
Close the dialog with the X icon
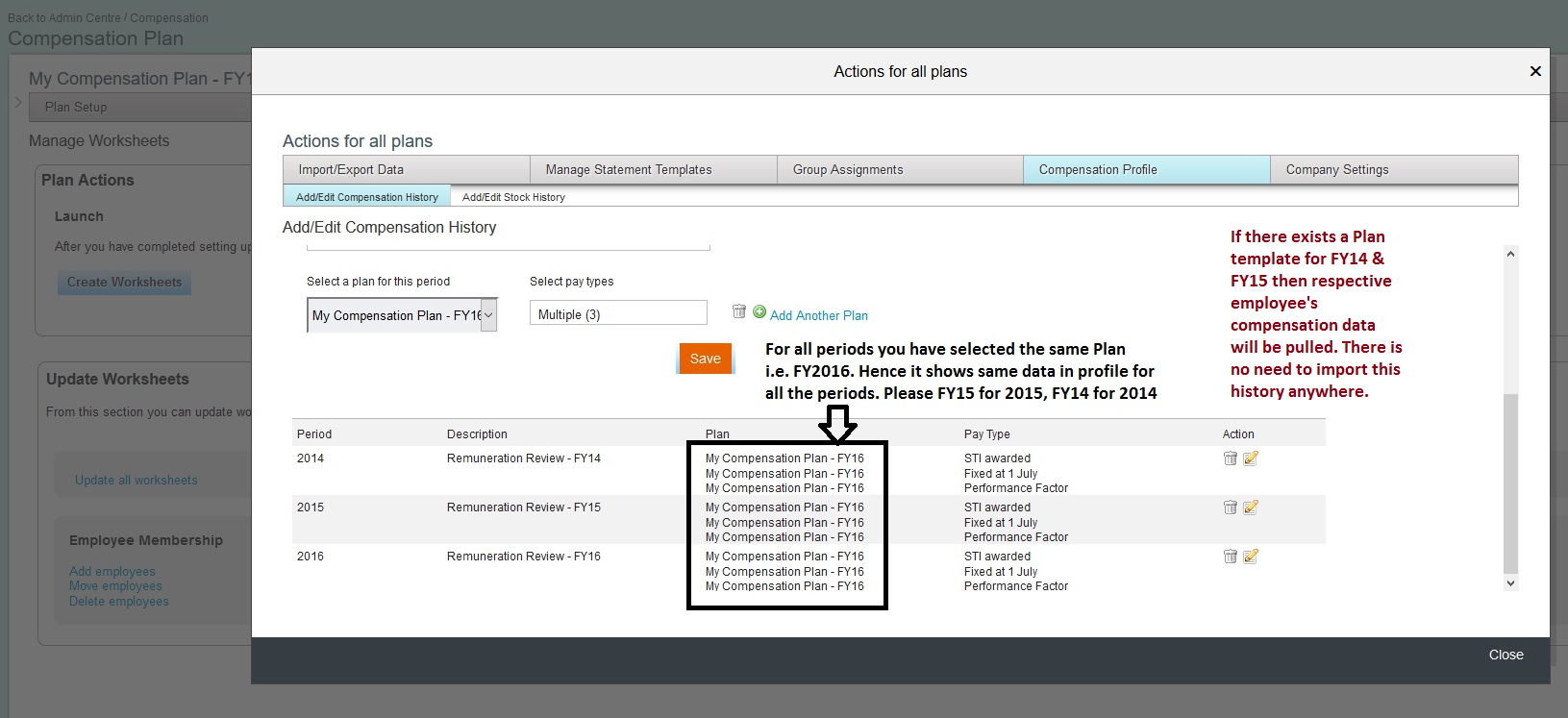[x=1535, y=71]
